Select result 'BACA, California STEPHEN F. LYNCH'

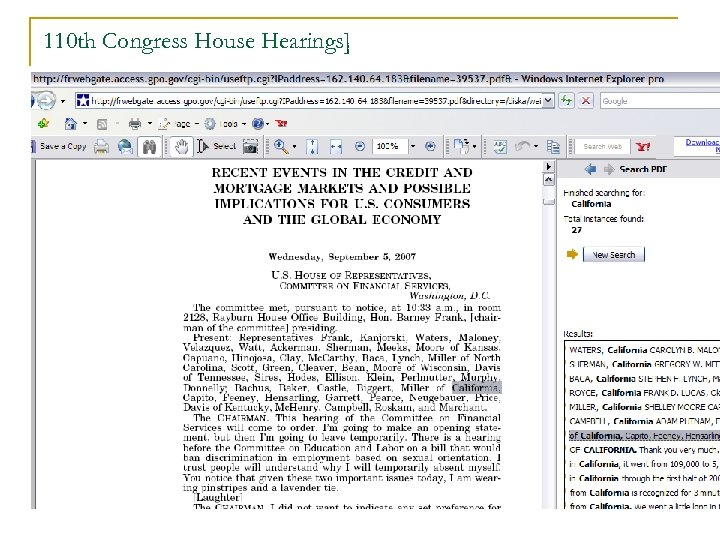click(644, 378)
